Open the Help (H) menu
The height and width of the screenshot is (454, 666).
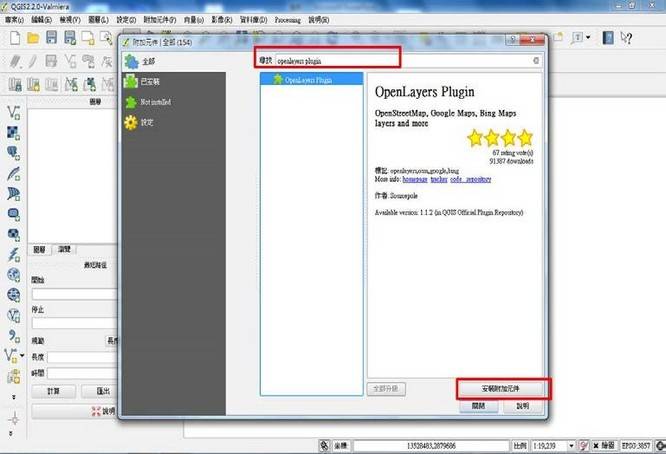319,20
